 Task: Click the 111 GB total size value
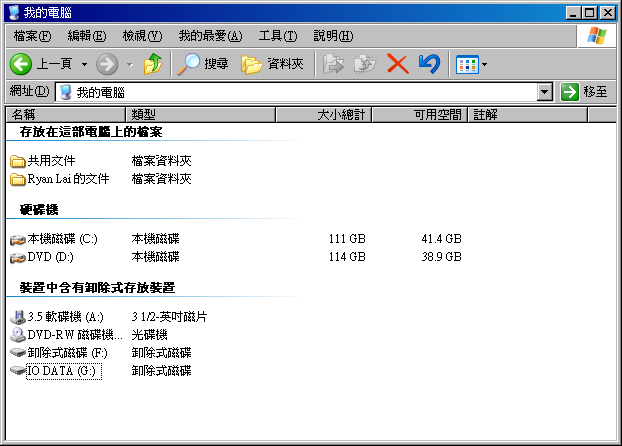347,239
